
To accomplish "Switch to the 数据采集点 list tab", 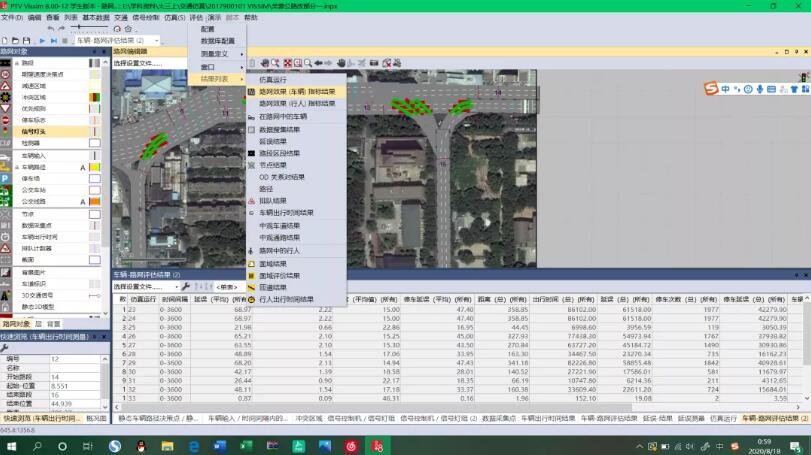I will (x=499, y=418).
